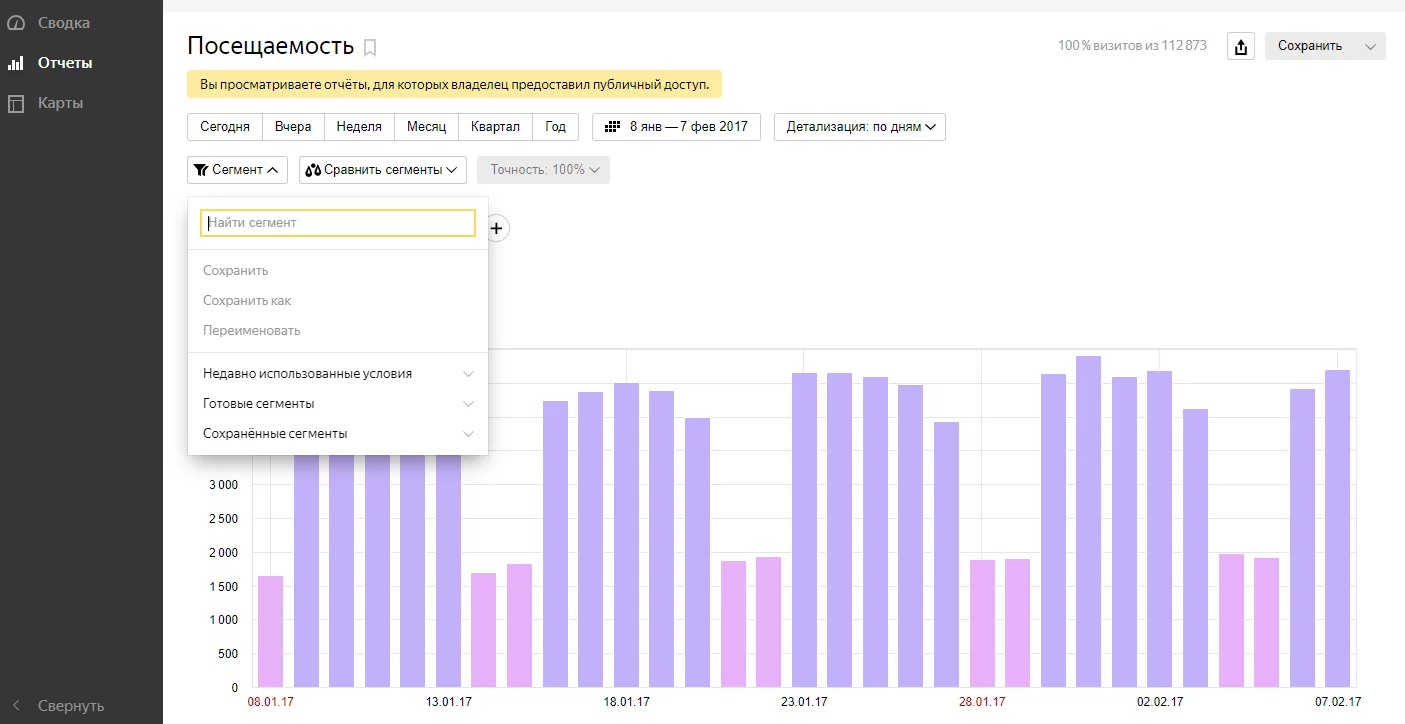
Task: Click the Посещаемость report title
Action: [270, 46]
